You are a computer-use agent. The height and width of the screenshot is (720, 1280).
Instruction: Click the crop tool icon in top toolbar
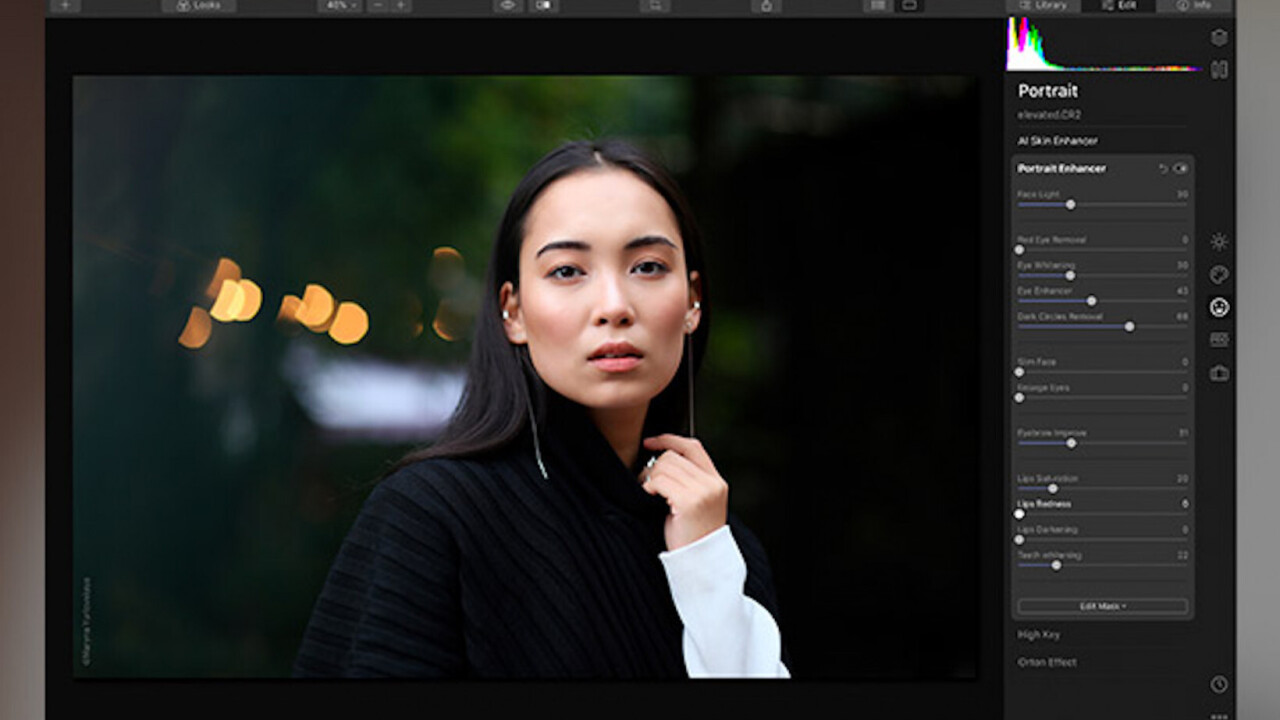(654, 5)
